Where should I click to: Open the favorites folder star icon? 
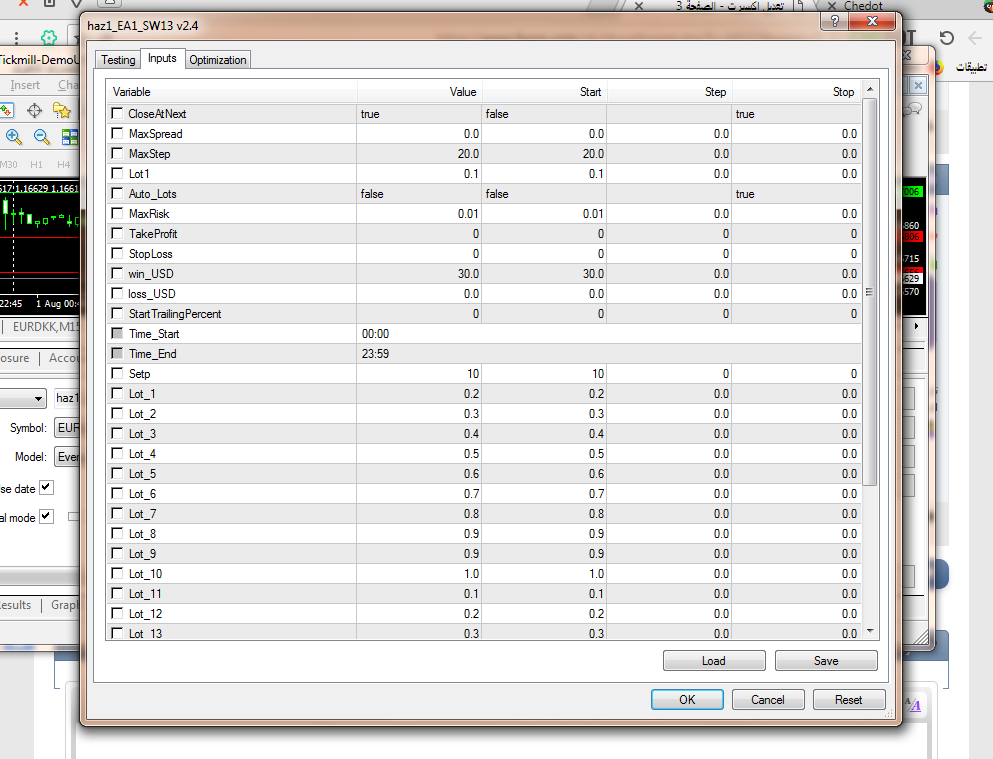coord(62,110)
